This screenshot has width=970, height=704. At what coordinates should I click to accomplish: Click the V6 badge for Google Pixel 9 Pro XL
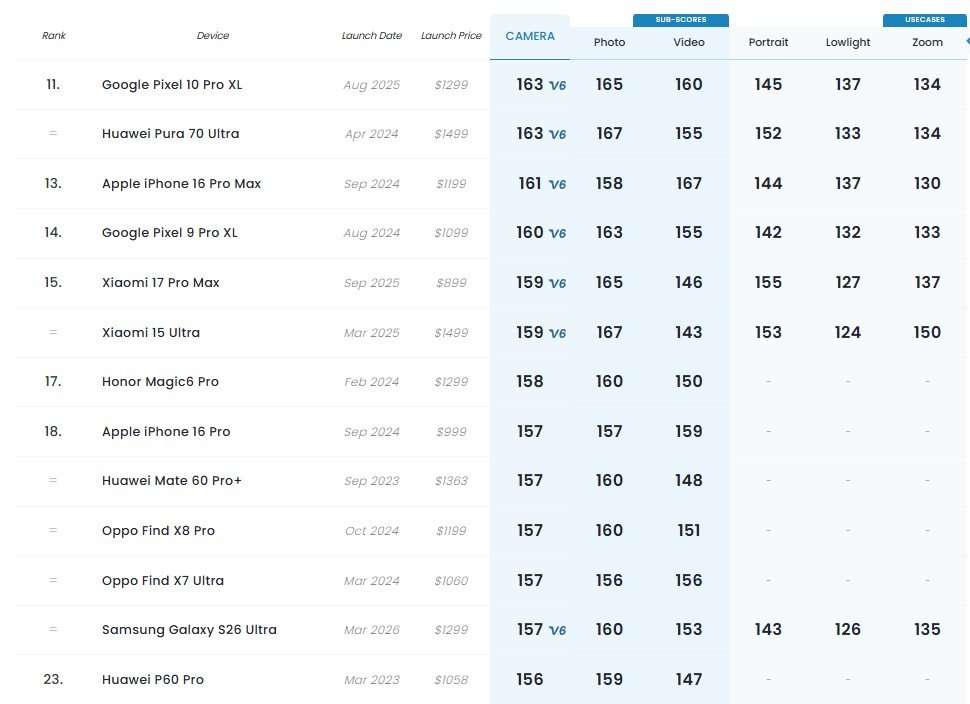557,233
